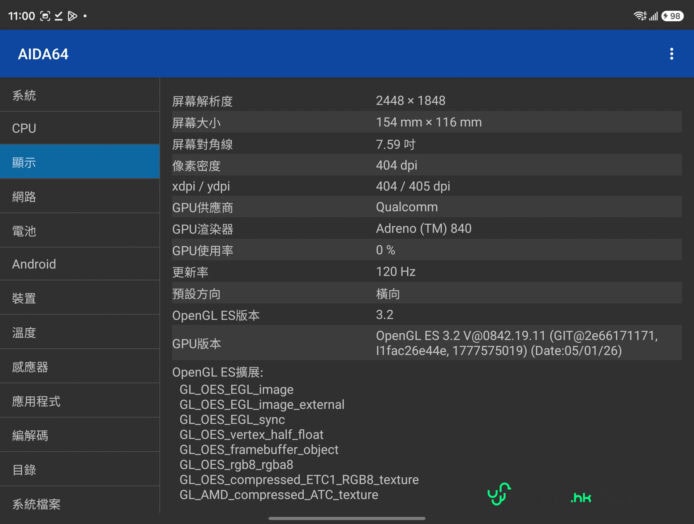Tap the 屏幕解析度 label
Screen dimensions: 694x524
[x=202, y=101]
